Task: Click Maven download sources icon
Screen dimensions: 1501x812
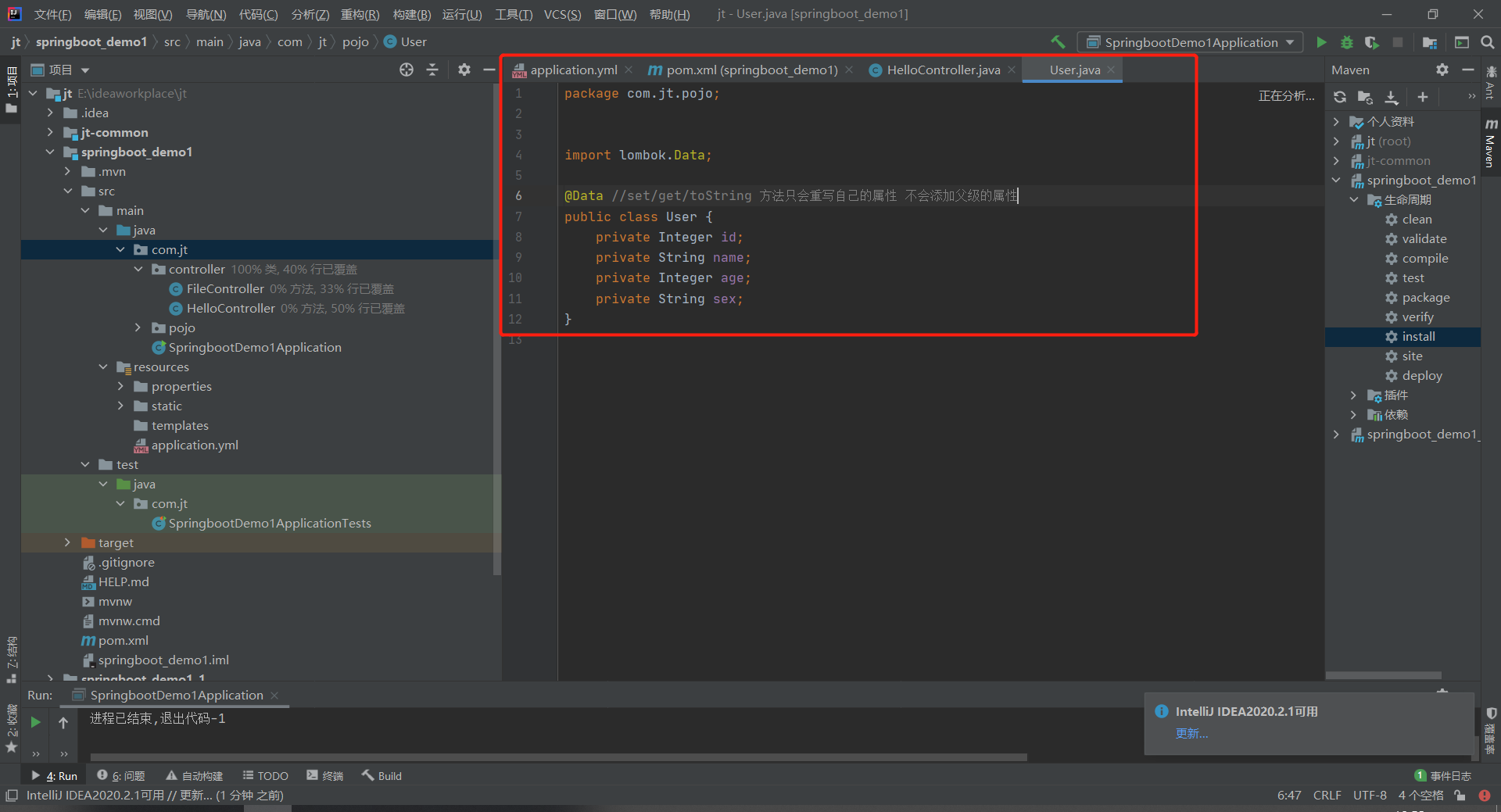Action: click(x=1392, y=97)
